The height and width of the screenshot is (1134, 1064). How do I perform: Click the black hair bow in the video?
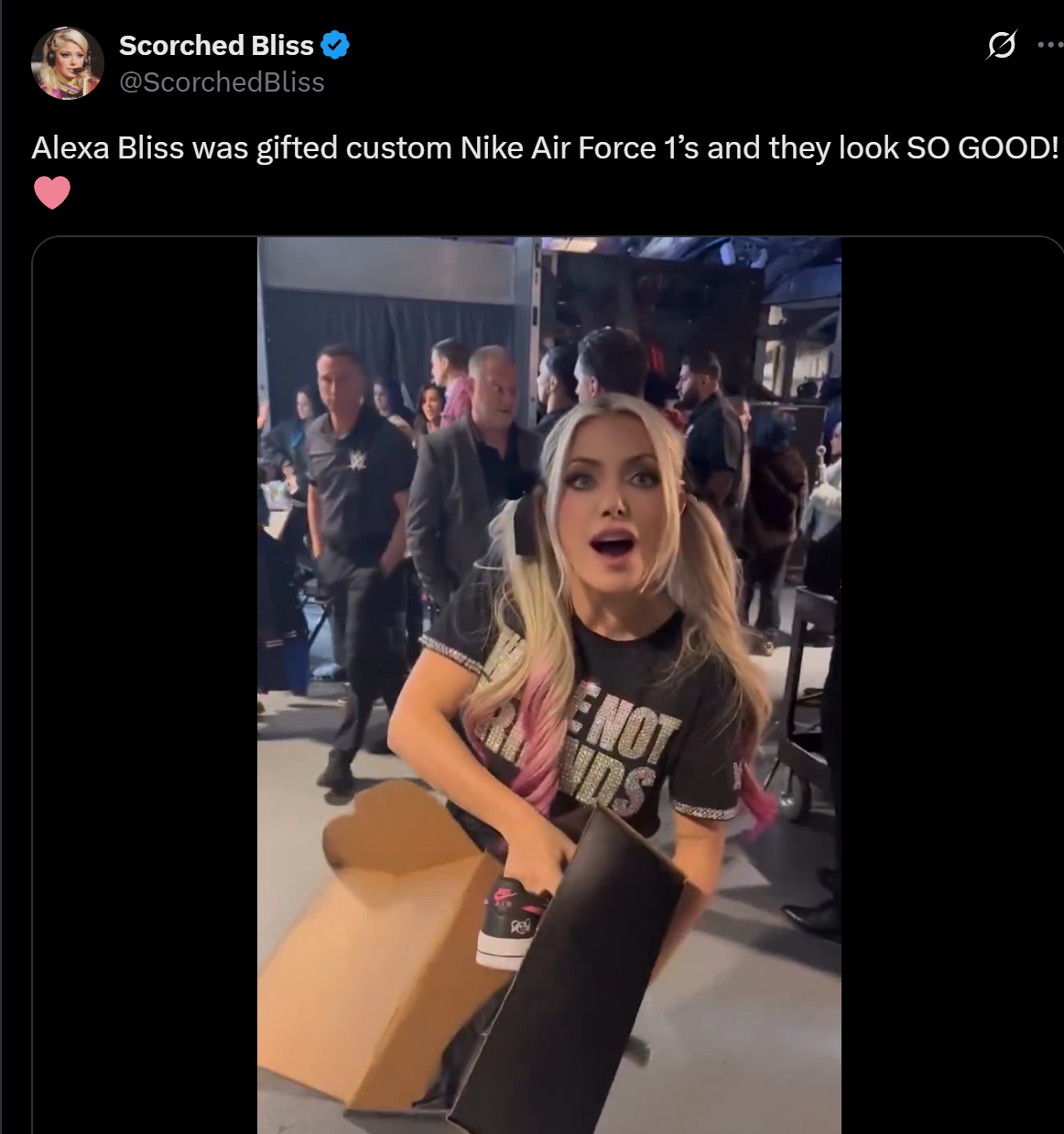click(x=527, y=526)
